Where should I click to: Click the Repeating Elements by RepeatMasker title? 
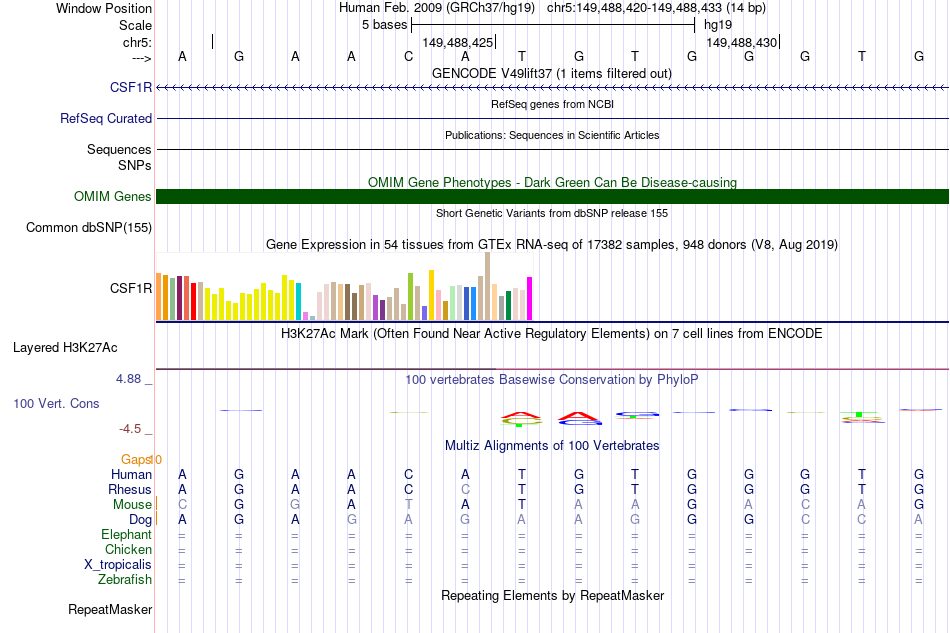point(553,595)
